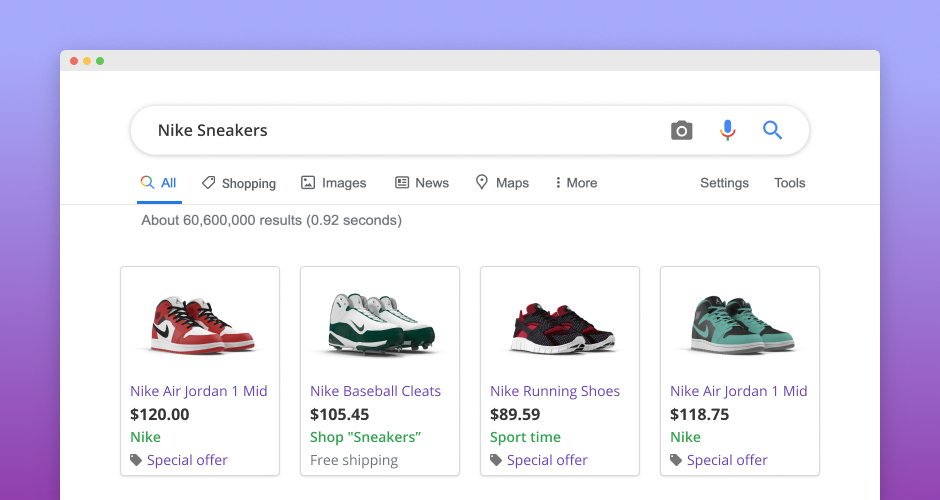Click the search box containing Nike Sneakers
The image size is (940, 500).
pos(469,130)
